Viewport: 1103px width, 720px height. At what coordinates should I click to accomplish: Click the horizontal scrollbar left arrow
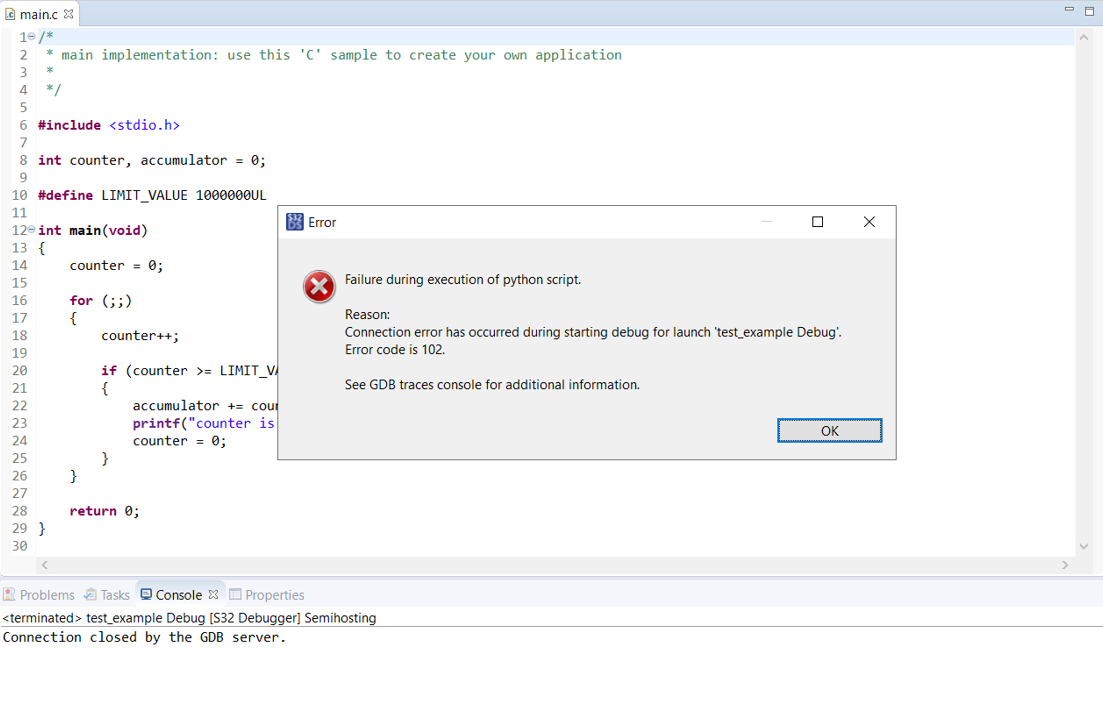44,564
